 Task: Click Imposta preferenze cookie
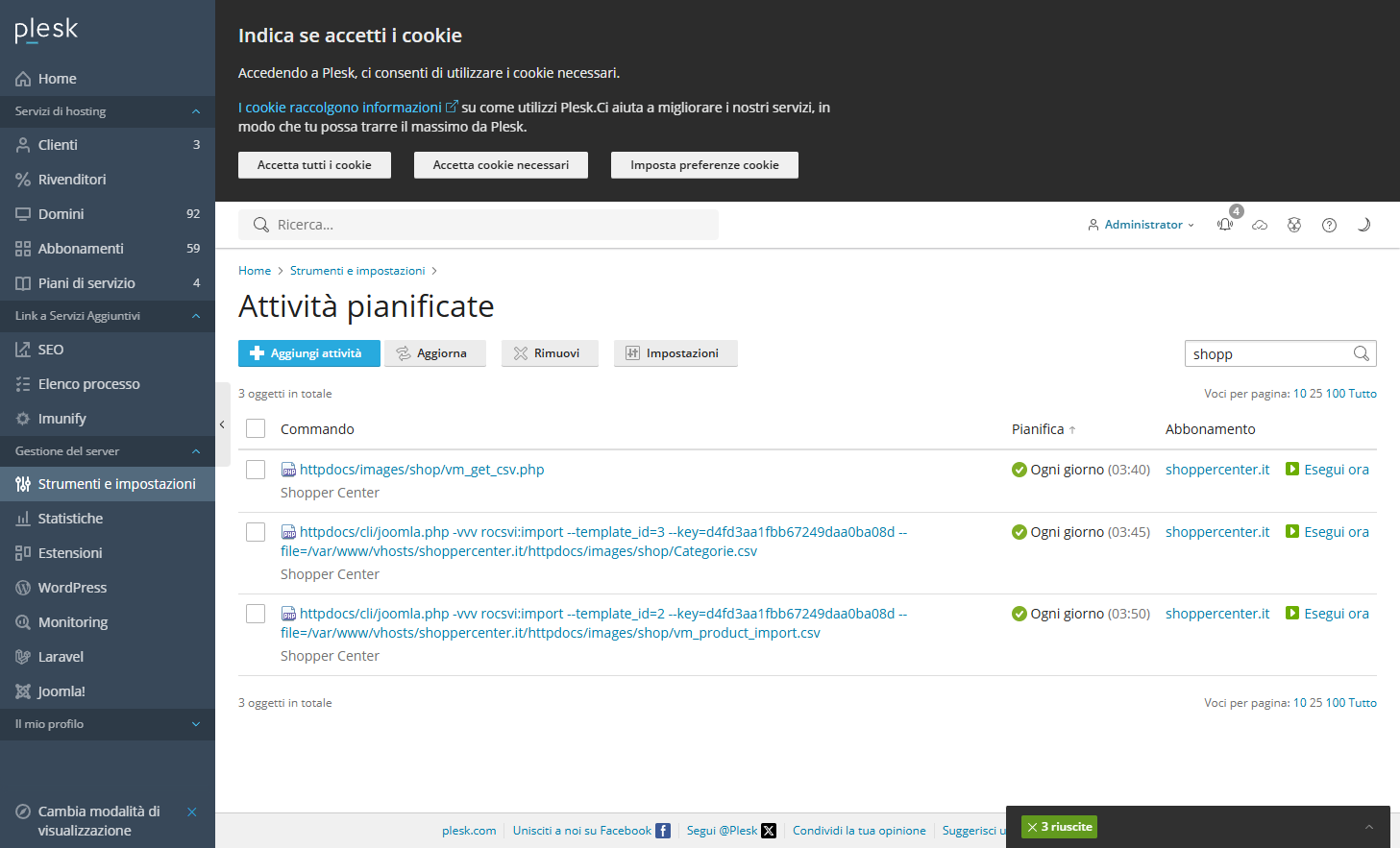(704, 165)
